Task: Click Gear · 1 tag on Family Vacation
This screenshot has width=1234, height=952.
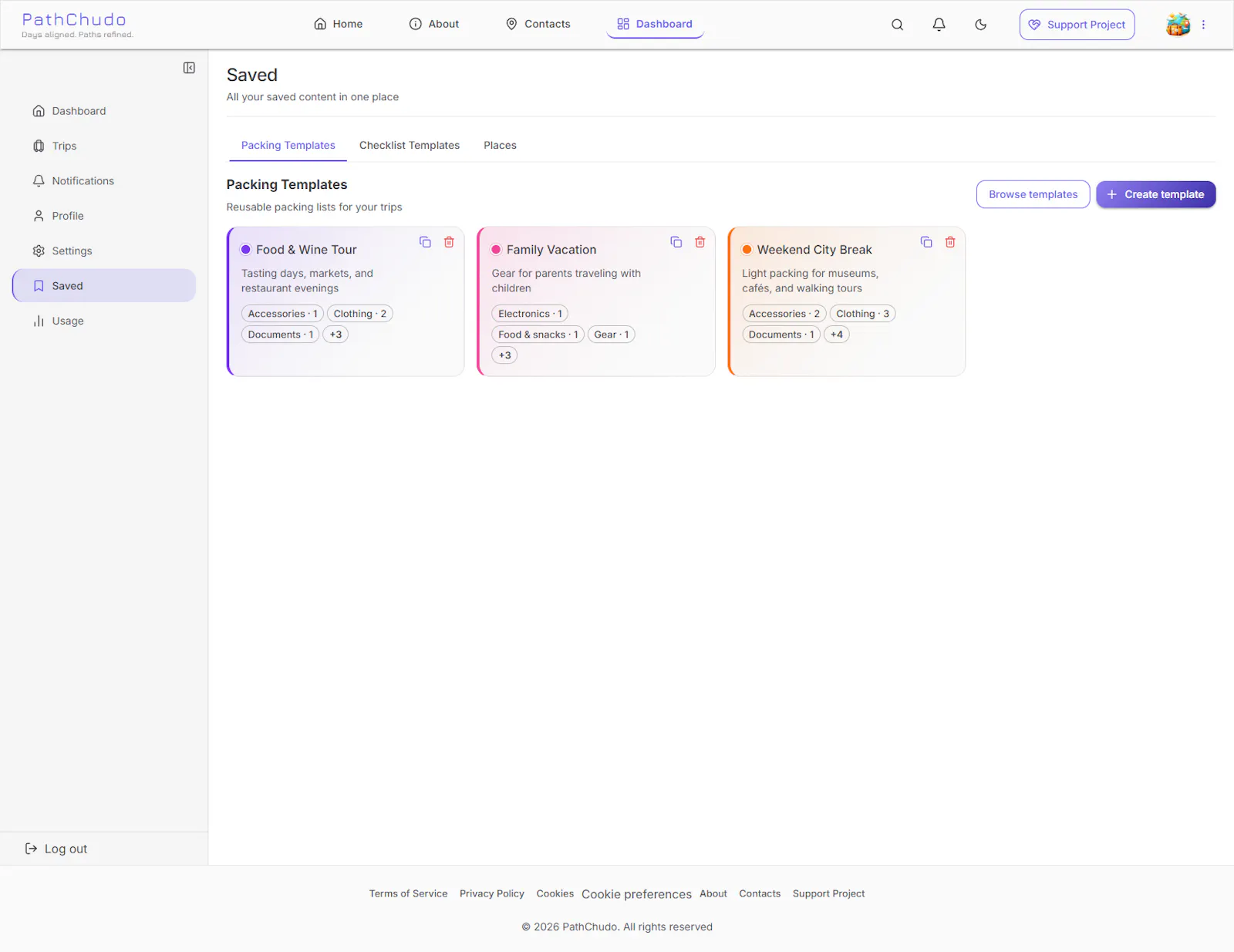Action: point(612,335)
